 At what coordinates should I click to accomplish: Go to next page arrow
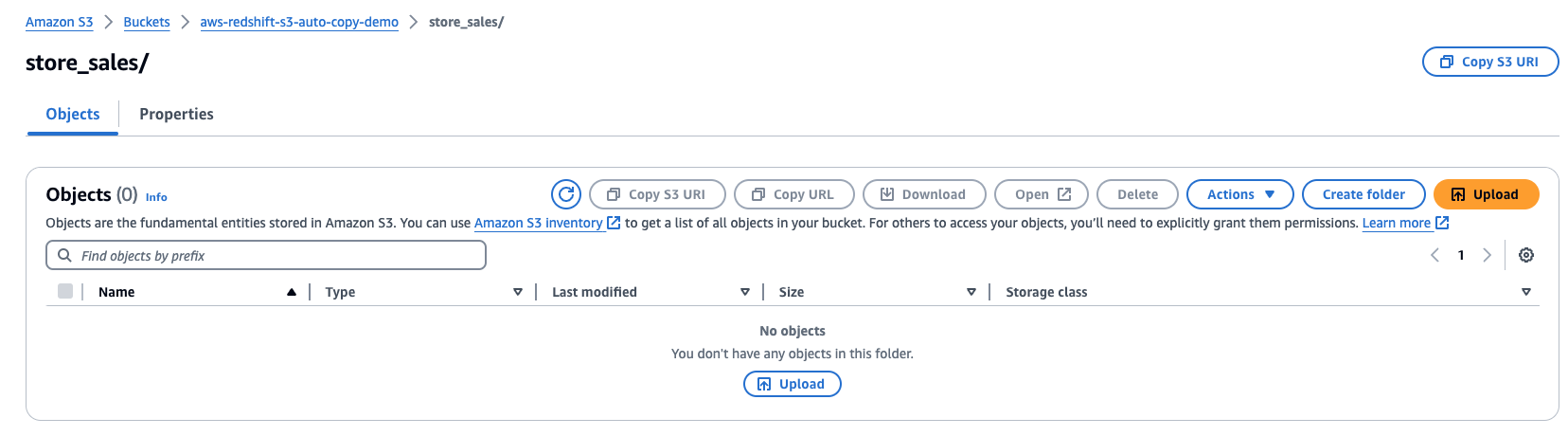pos(1488,255)
